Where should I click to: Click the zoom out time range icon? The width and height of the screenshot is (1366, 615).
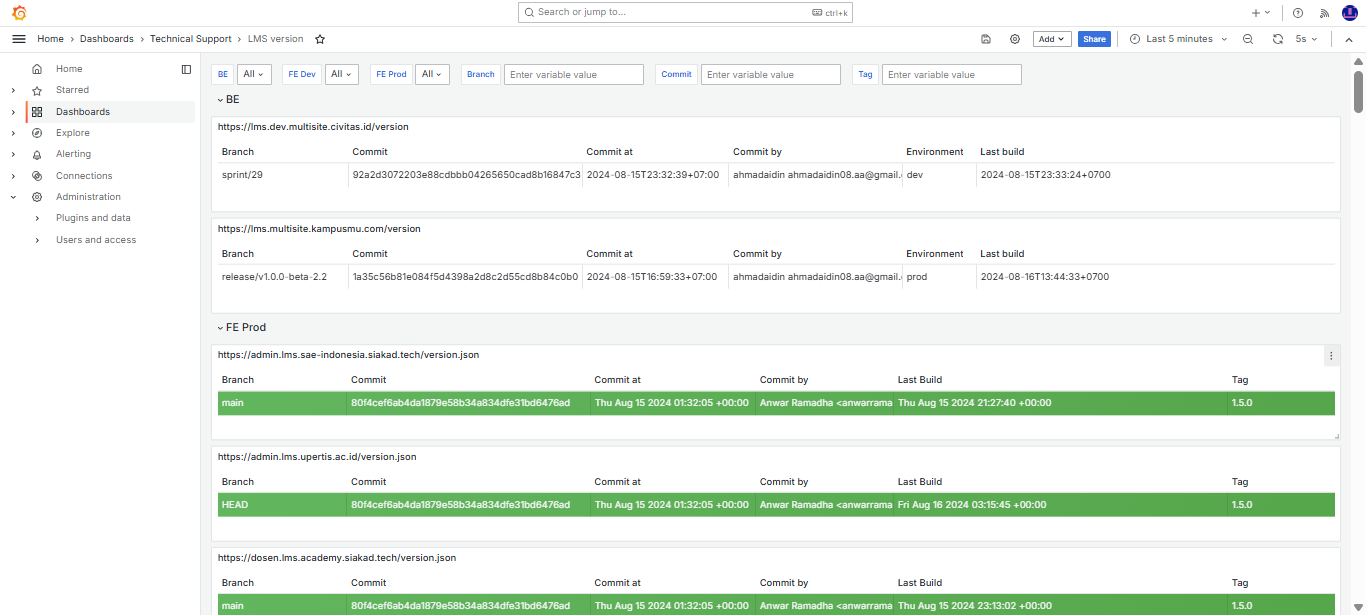[1248, 39]
